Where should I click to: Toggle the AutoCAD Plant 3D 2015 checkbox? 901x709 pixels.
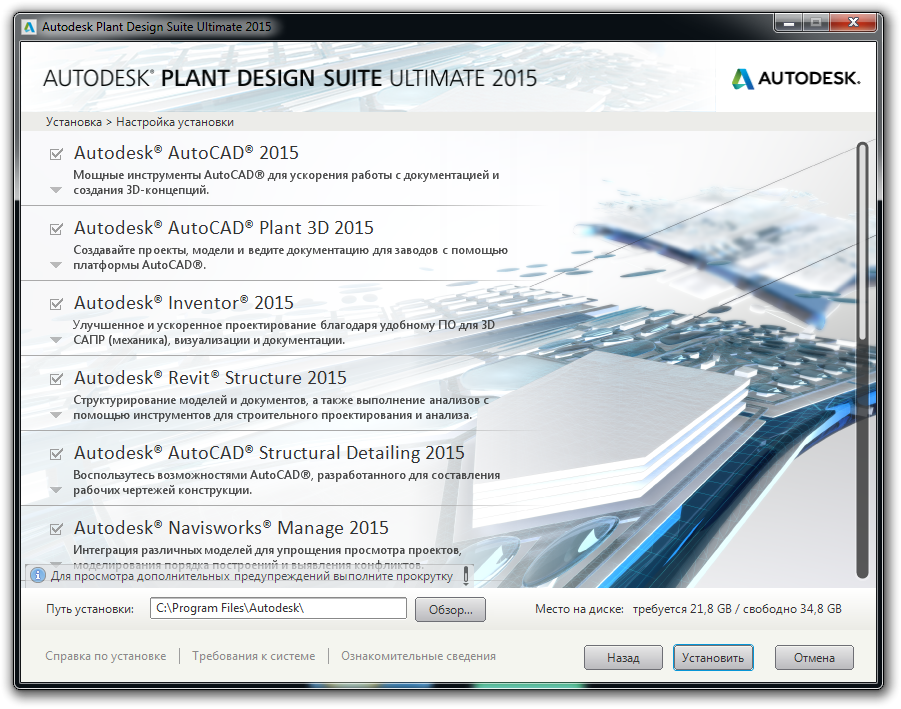click(x=56, y=229)
